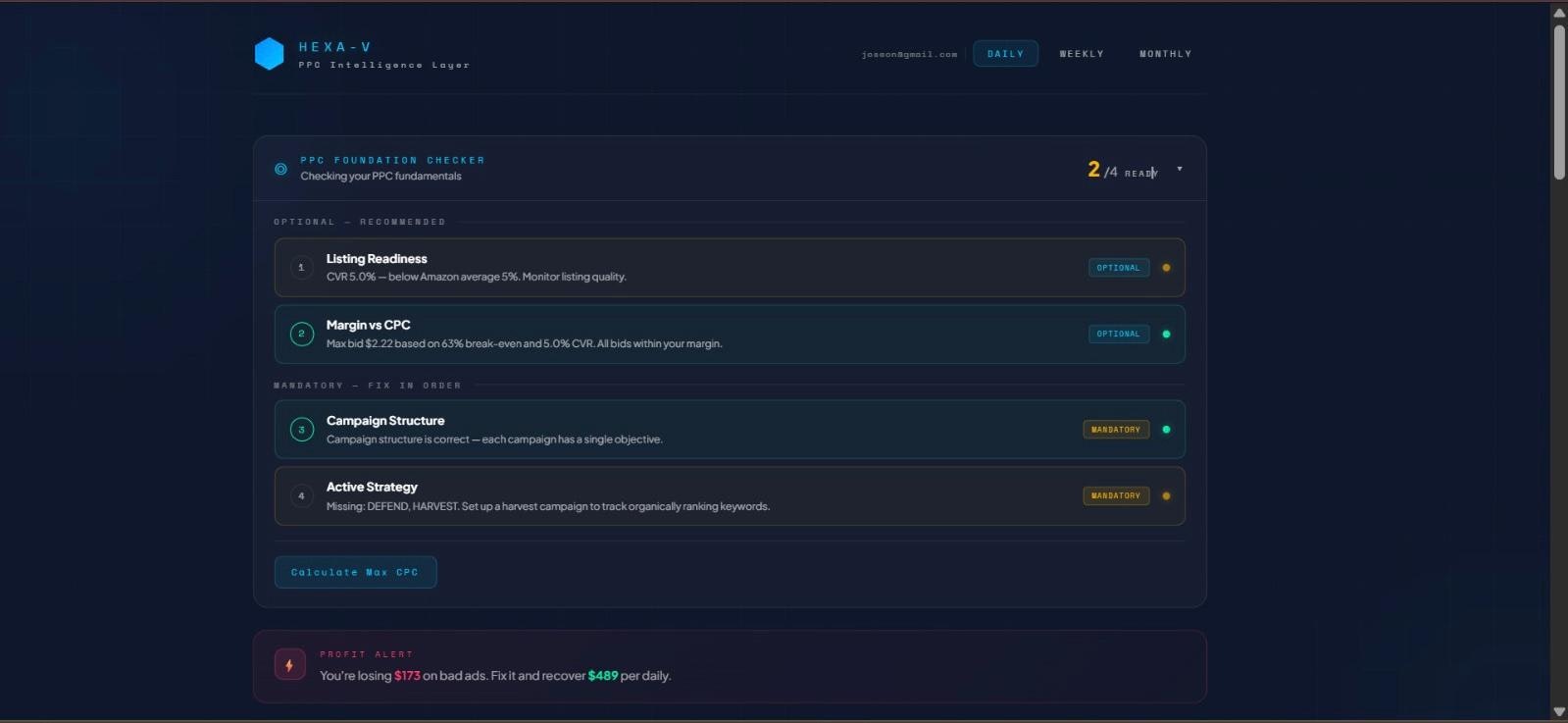Click the scrollbar up arrow

(1559, 13)
